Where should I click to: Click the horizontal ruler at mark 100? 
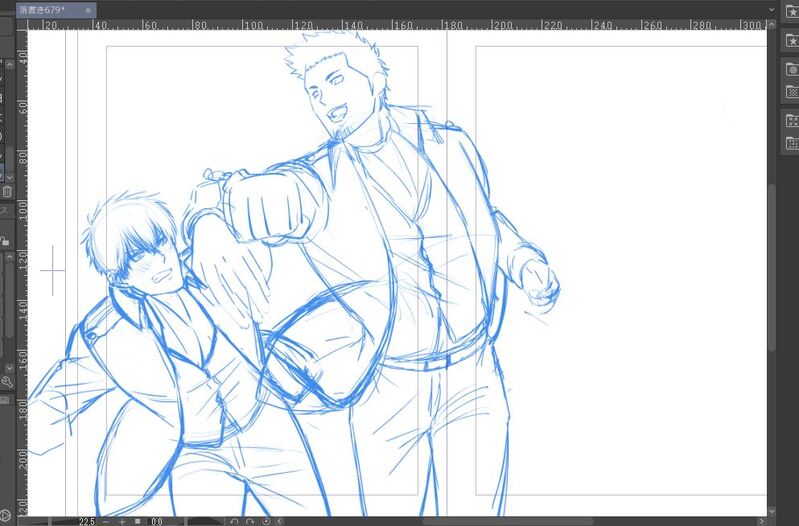click(253, 25)
